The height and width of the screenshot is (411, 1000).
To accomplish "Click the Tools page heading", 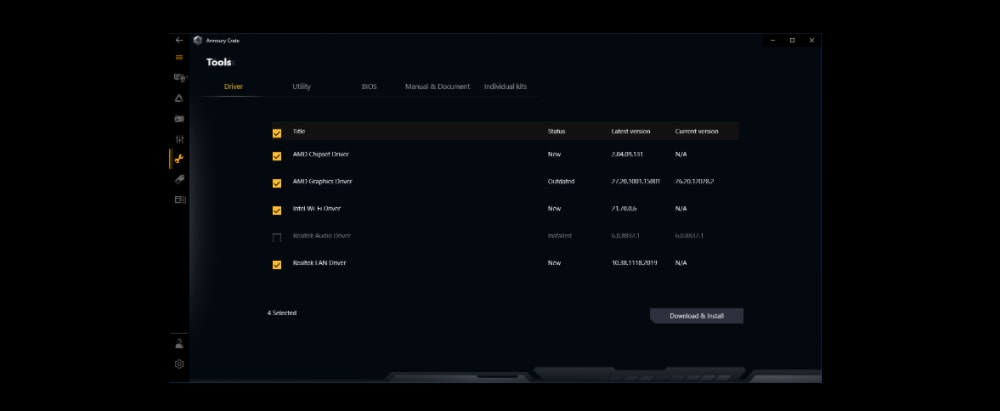I will pyautogui.click(x=219, y=63).
